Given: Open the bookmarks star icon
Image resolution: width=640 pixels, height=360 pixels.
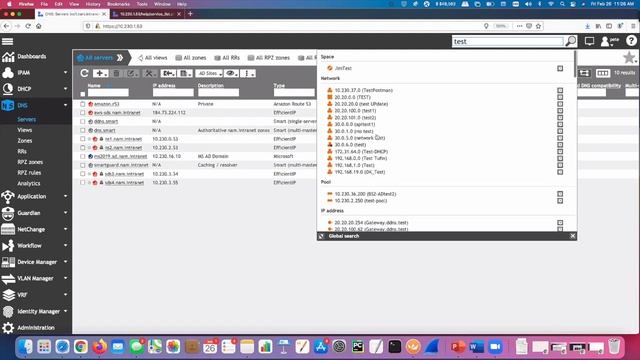Looking at the screenshot, I should 629,58.
